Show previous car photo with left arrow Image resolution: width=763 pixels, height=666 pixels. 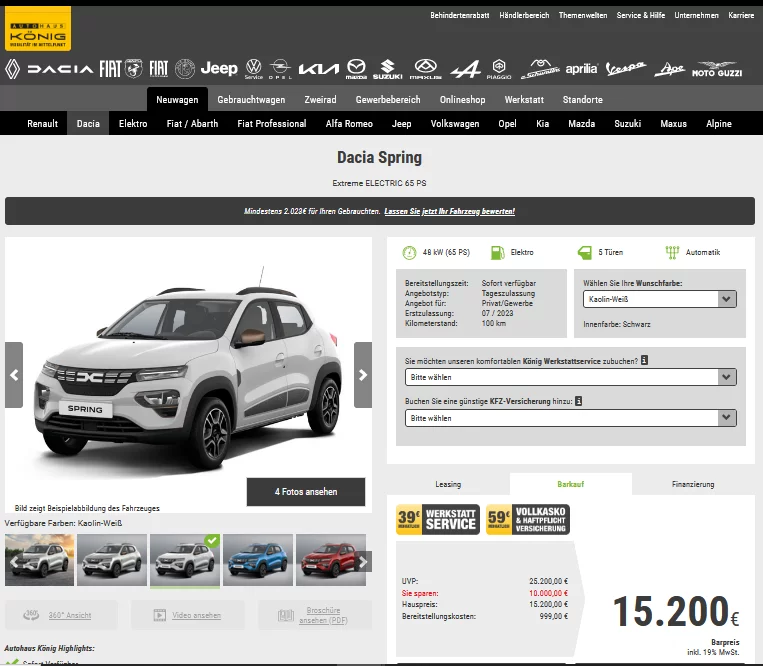[x=14, y=375]
